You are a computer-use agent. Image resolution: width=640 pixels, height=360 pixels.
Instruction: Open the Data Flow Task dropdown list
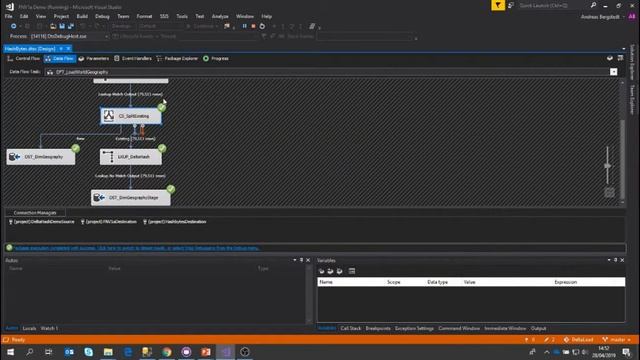[613, 72]
